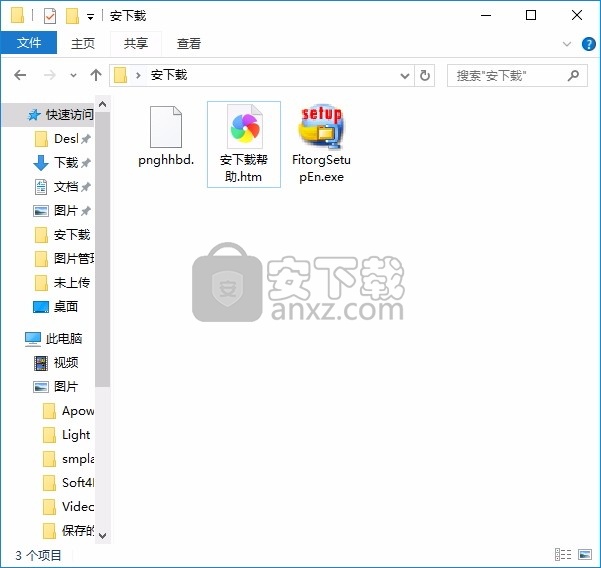The width and height of the screenshot is (601, 568).
Task: Expand the ribbon with the chevron
Action: pos(567,44)
